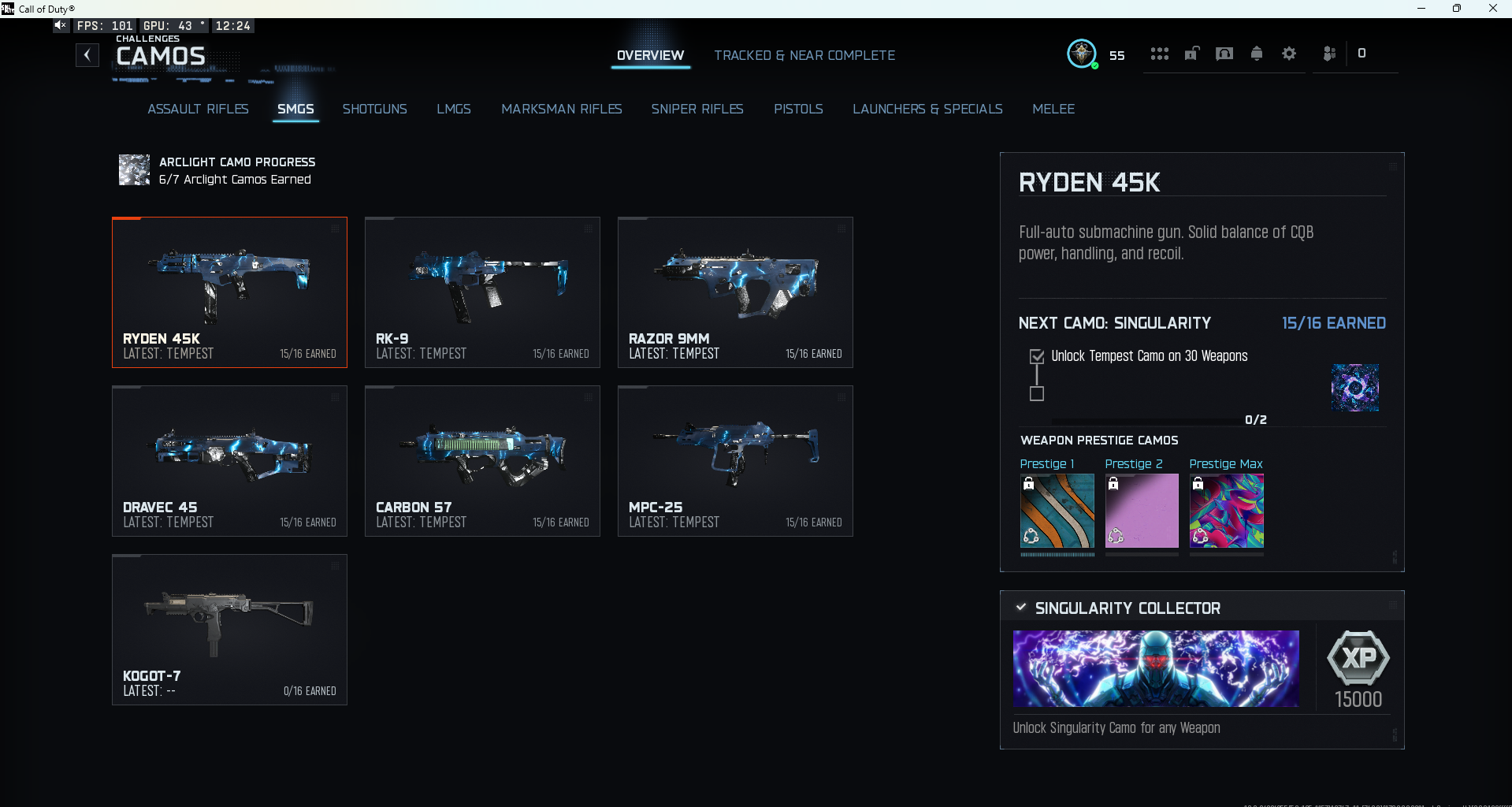
Task: Open notifications bell icon
Action: pos(1257,54)
